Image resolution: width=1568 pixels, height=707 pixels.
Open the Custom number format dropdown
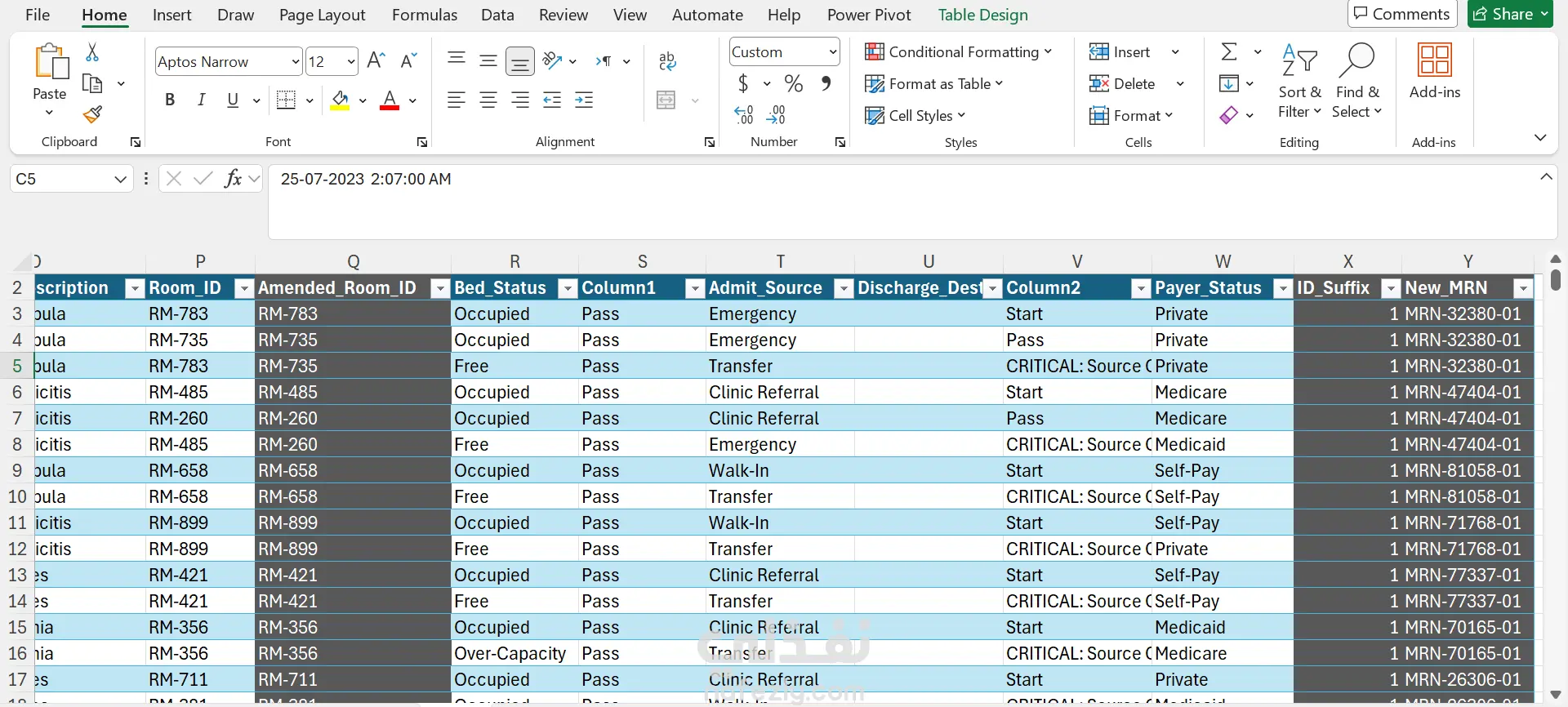pyautogui.click(x=832, y=52)
